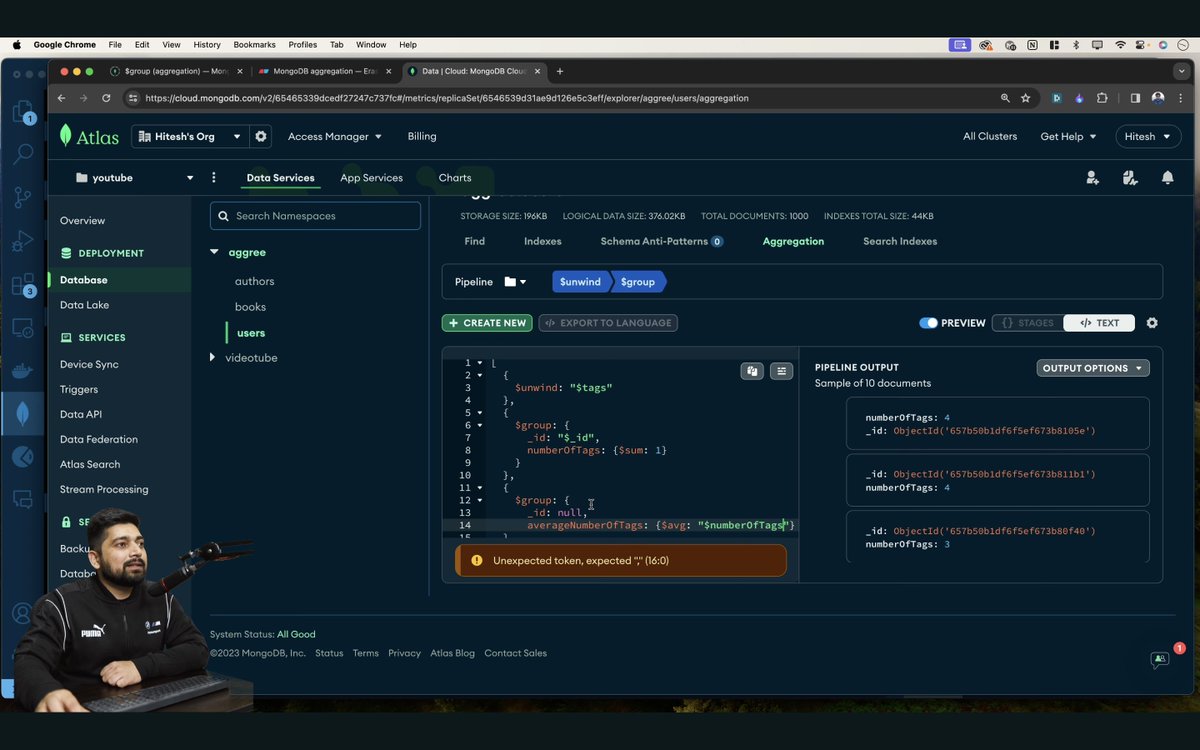Viewport: 1200px width, 750px height.
Task: Switch to the Charts tab
Action: (455, 178)
